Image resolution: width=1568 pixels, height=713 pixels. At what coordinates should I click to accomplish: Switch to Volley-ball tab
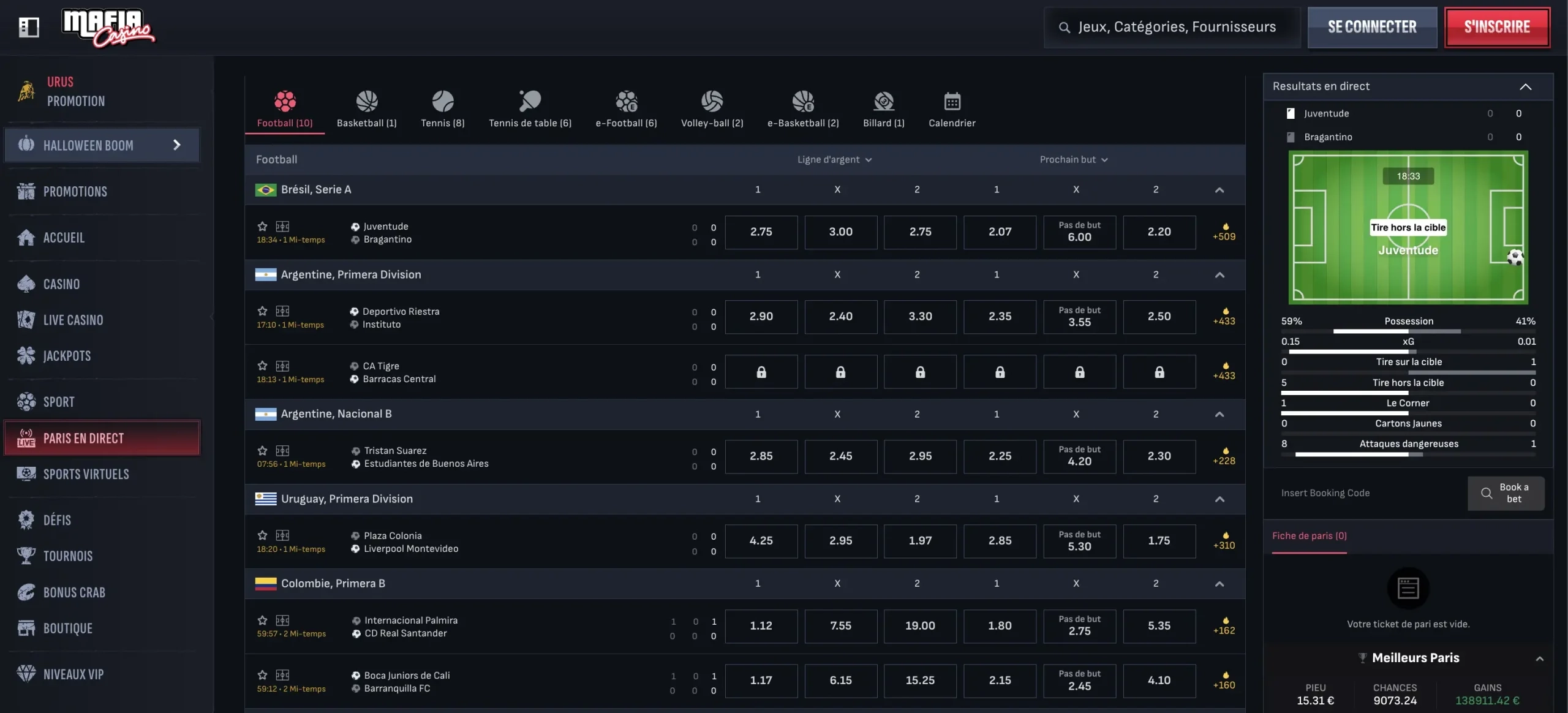pyautogui.click(x=712, y=109)
